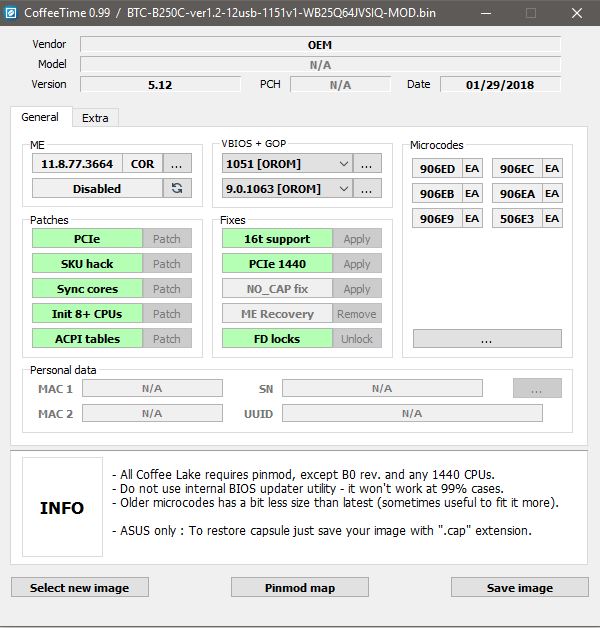Click Unlock button for FD locks
Image resolution: width=600 pixels, height=628 pixels.
pyautogui.click(x=357, y=339)
